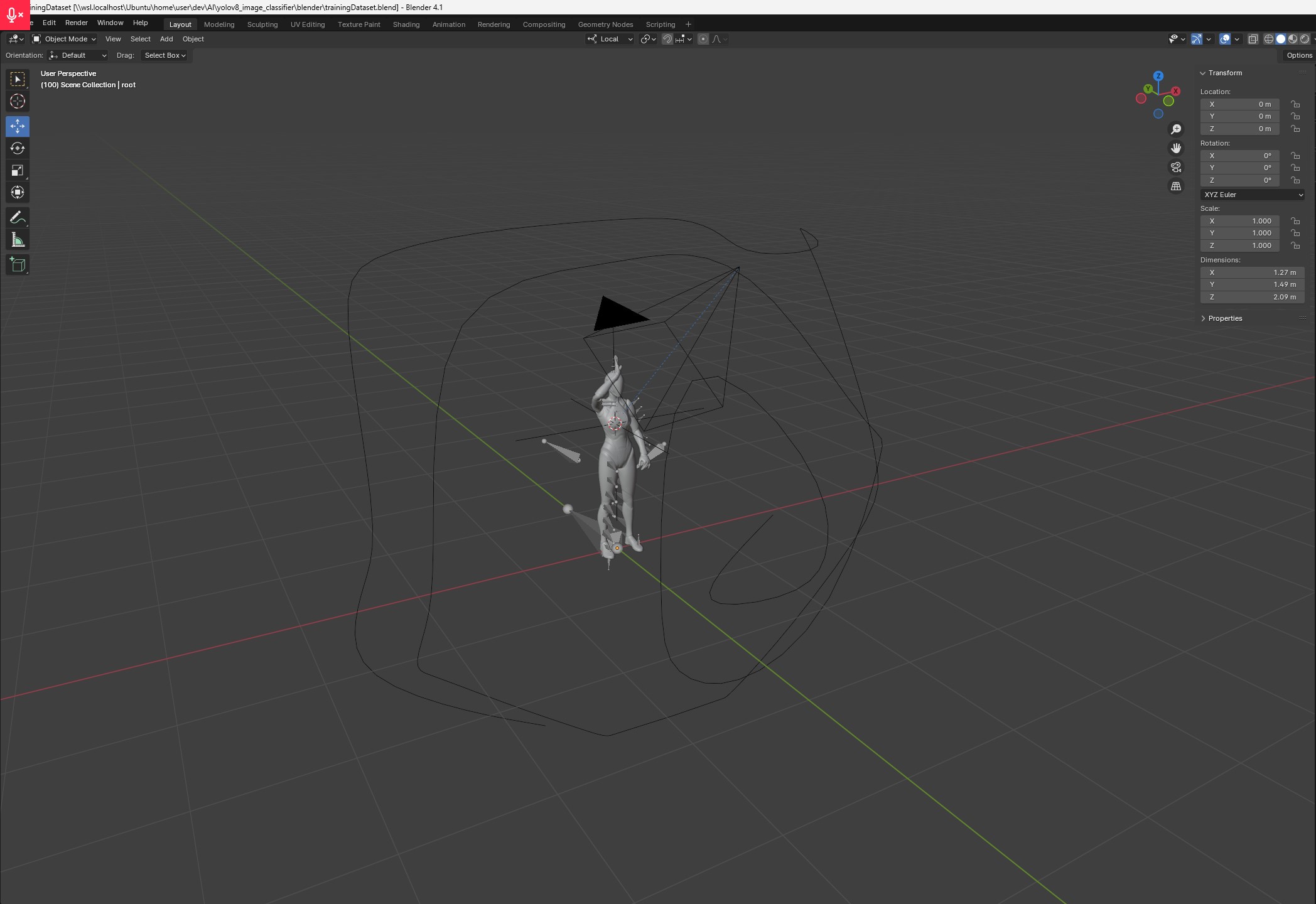Screen dimensions: 1316x904
Task: Activate the Scale tool
Action: pos(18,170)
